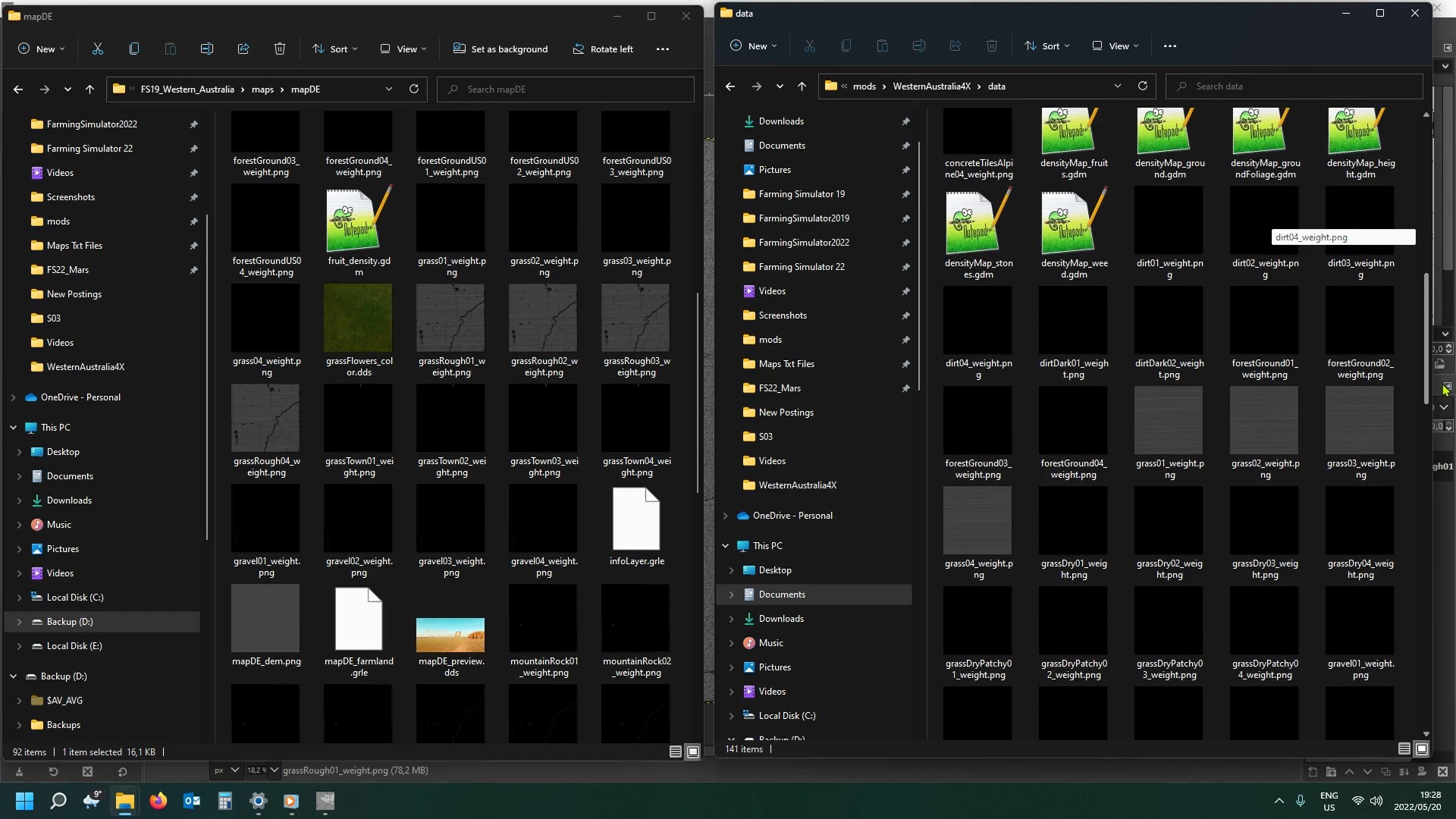
Task: Expand Local Disk (C:) in mapDE sidebar
Action: point(19,598)
